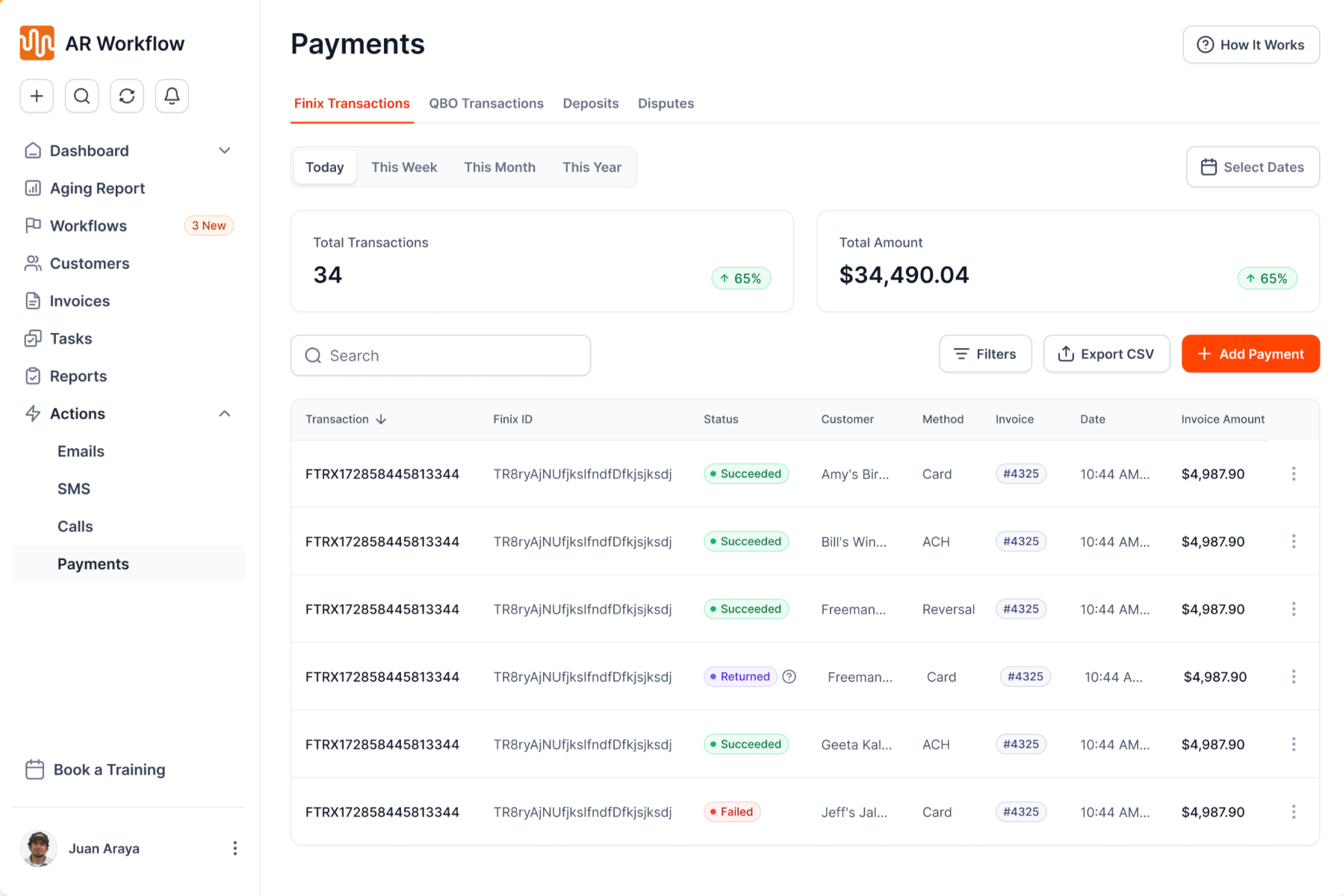Open row menu for Bill's Win... transaction
This screenshot has width=1343, height=896.
tap(1294, 541)
